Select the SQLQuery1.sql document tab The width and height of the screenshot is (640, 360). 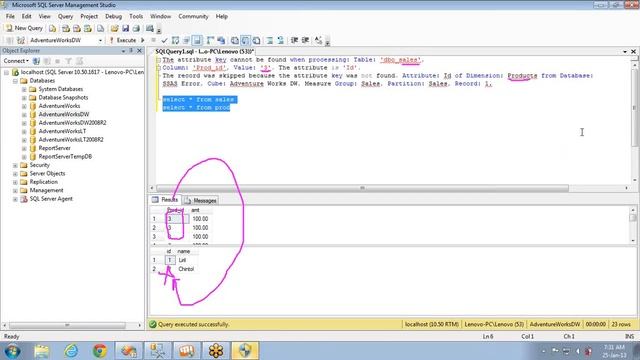(204, 51)
